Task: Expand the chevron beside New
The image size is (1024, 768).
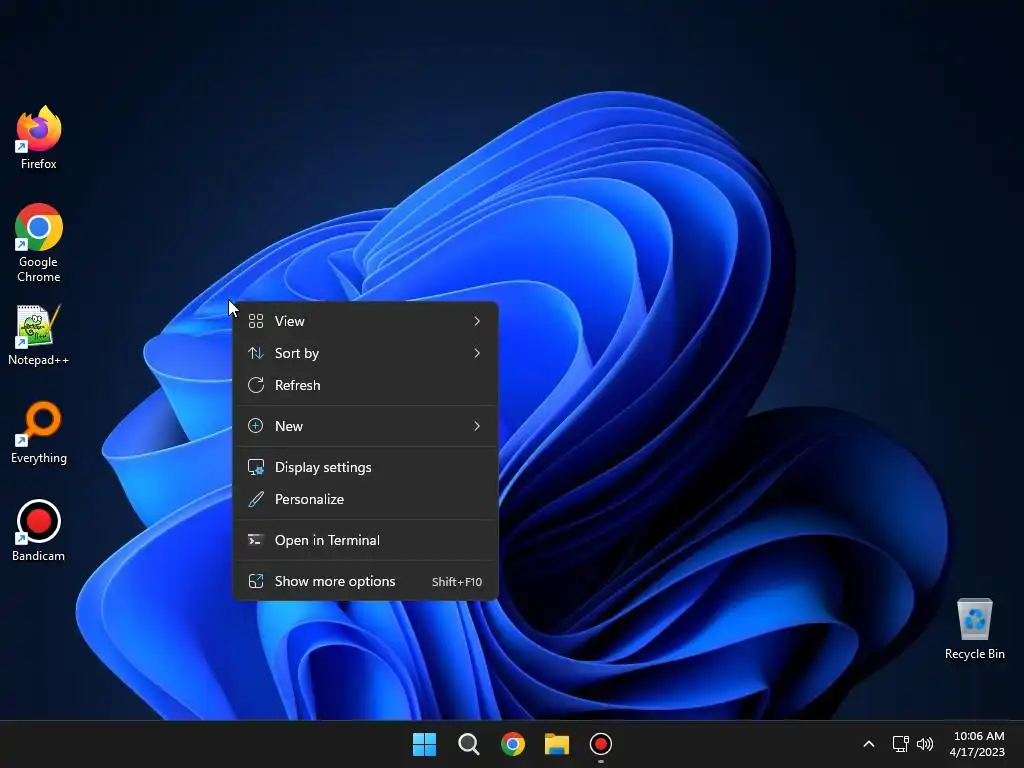Action: 477,426
